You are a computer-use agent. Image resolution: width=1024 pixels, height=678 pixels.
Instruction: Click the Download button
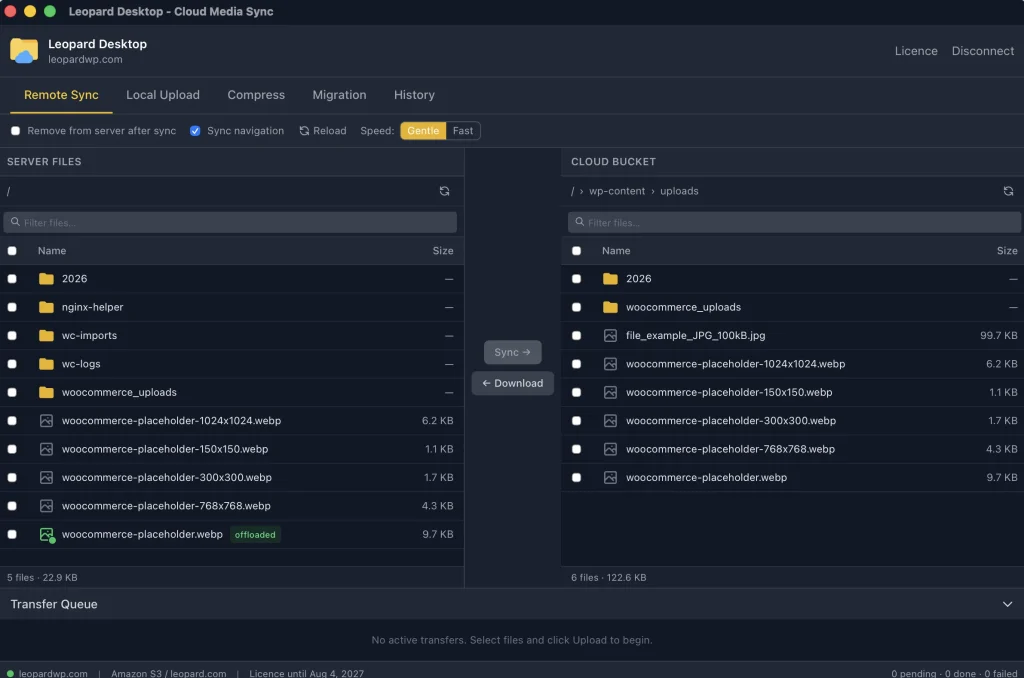point(512,383)
